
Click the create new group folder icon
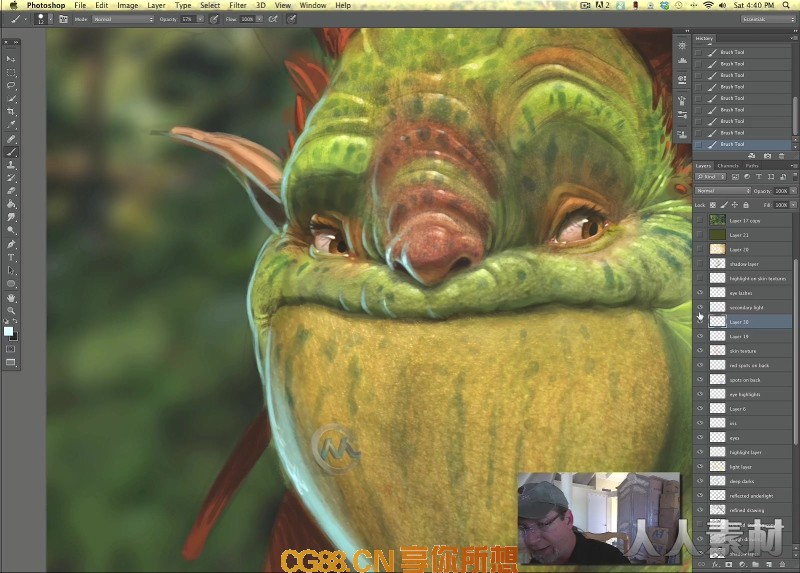click(756, 564)
